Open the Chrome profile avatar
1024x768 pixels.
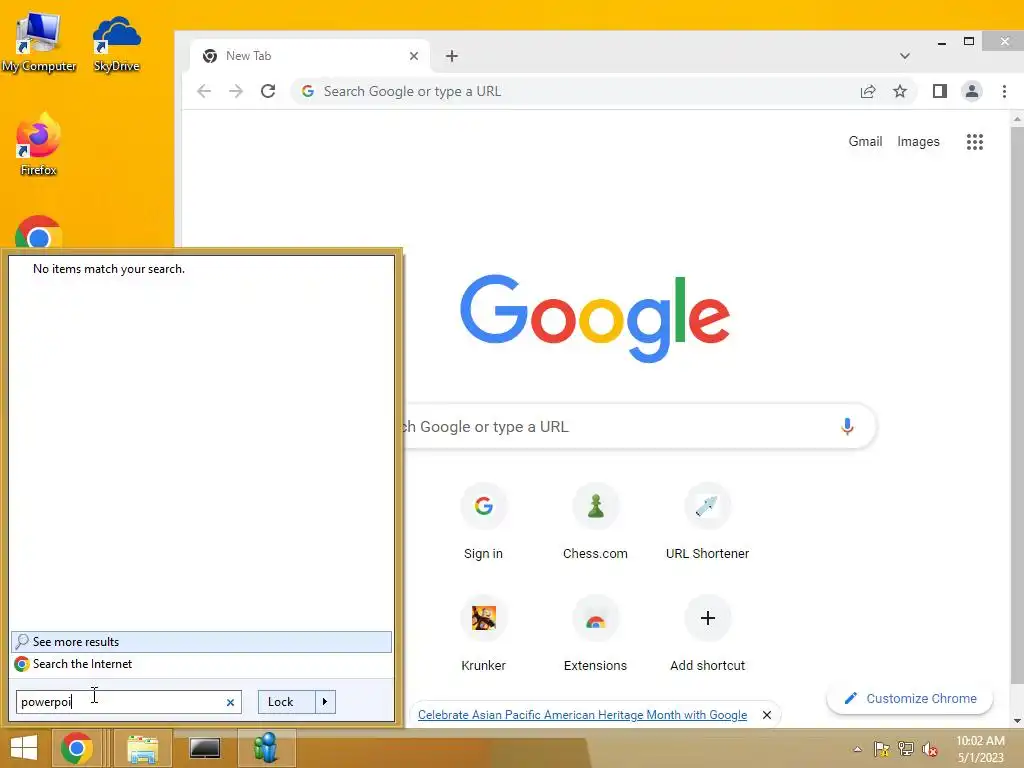click(x=972, y=91)
